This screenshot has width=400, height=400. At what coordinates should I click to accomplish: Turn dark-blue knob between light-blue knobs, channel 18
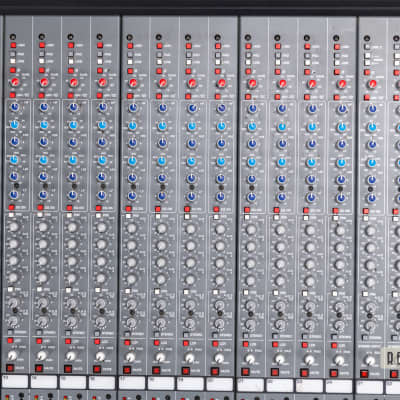(162, 143)
